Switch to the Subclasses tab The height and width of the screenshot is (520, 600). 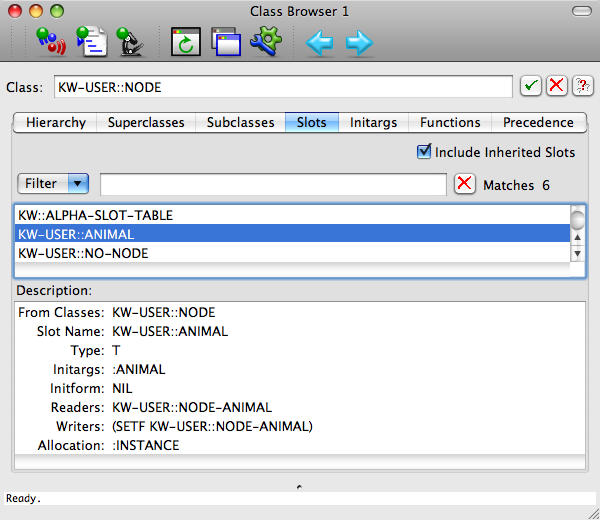click(240, 122)
